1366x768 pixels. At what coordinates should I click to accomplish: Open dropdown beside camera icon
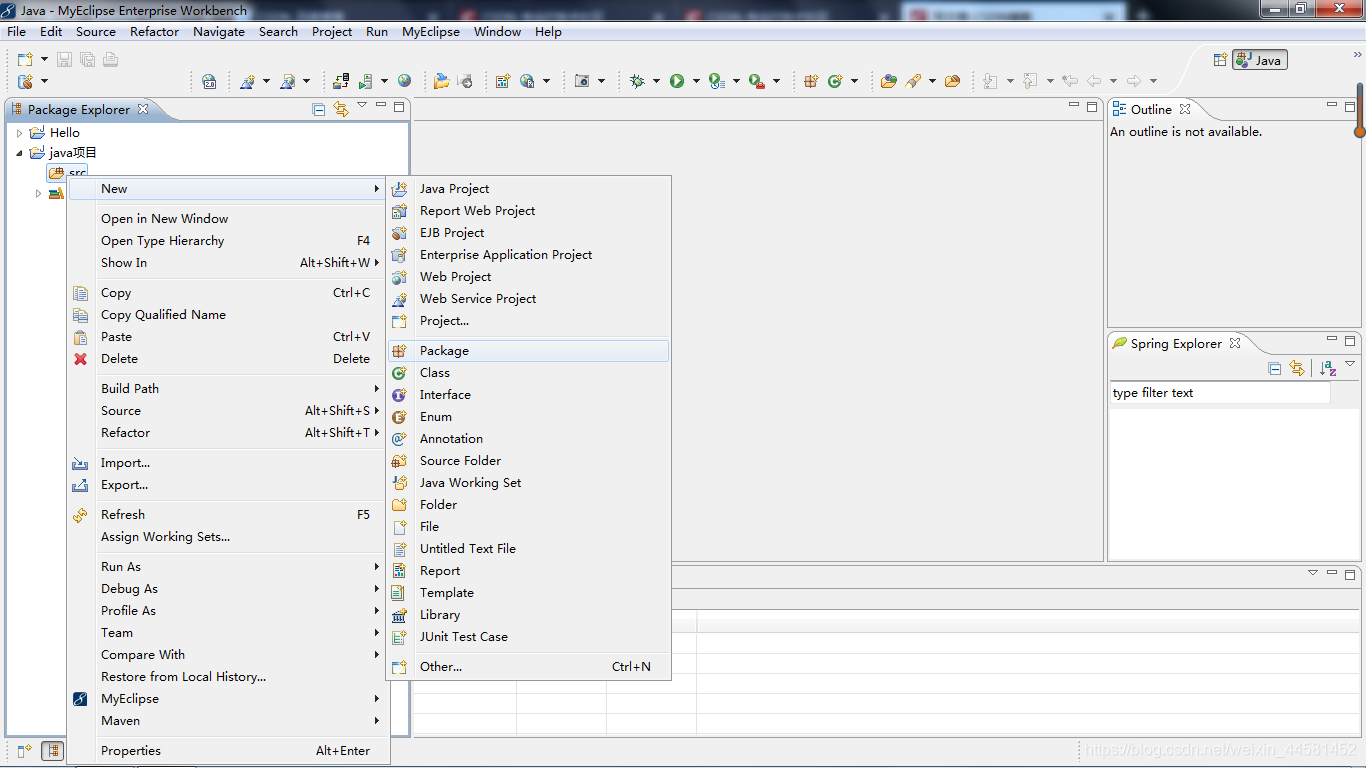coord(601,81)
